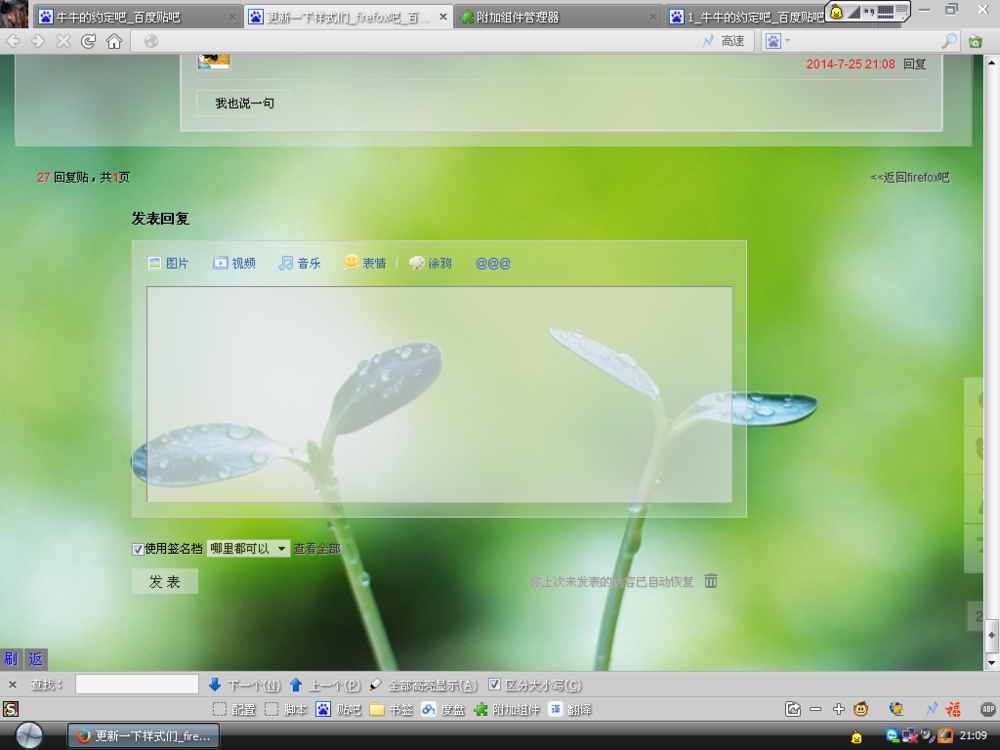
Task: Click the 脚本 bookmark item
Action: click(x=286, y=709)
